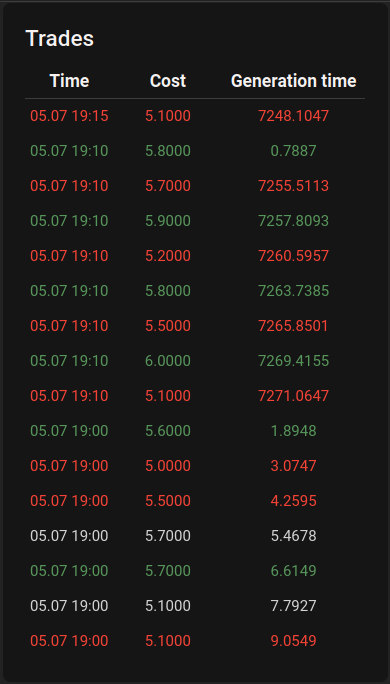The height and width of the screenshot is (684, 390).
Task: Select the white 5.4678 generation time
Action: click(x=294, y=536)
